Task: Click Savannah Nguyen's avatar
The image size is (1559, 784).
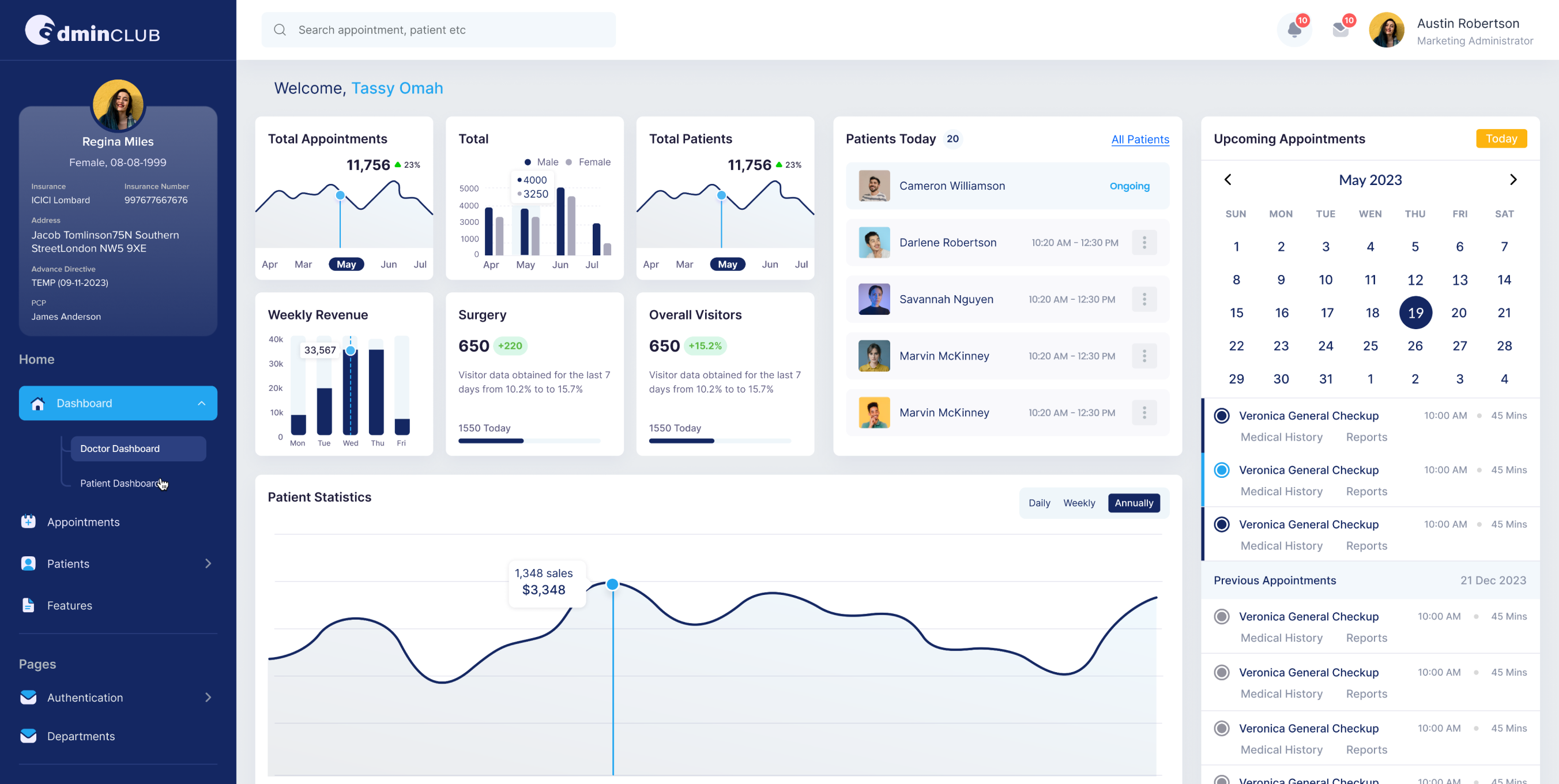Action: pyautogui.click(x=875, y=299)
